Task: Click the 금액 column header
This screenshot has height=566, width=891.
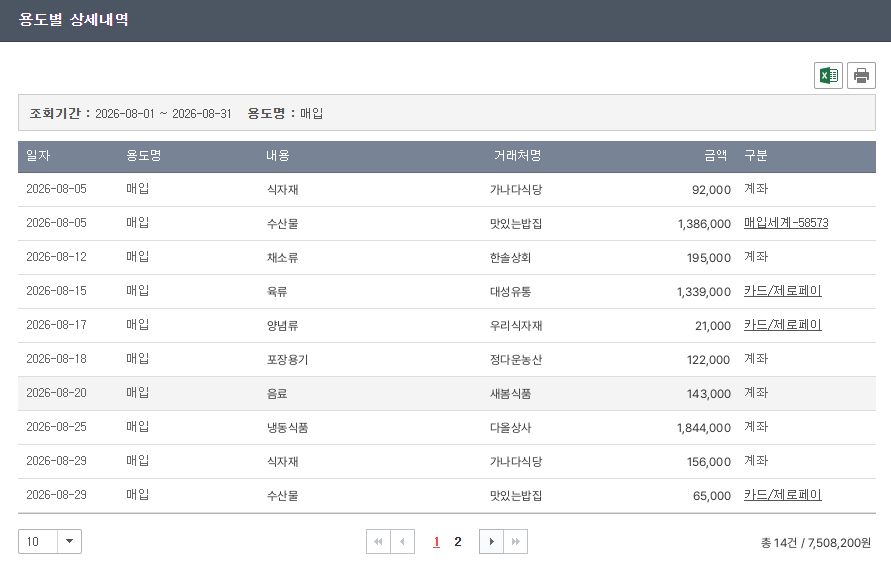Action: (715, 156)
